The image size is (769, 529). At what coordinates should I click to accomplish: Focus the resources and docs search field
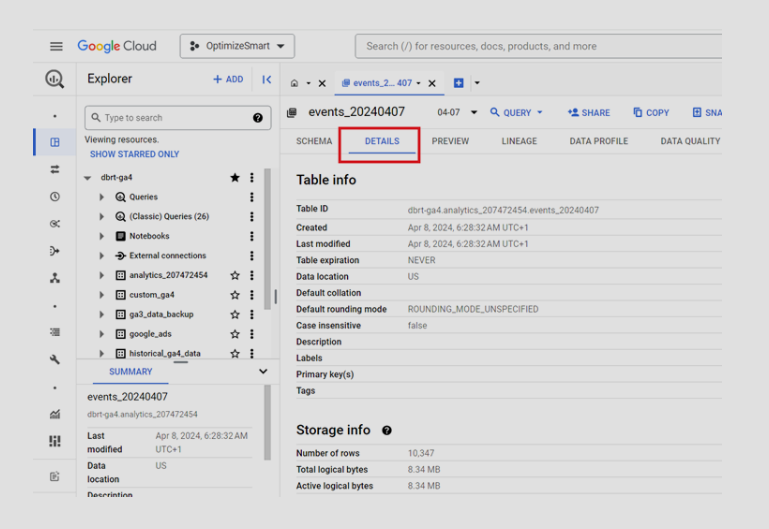538,46
